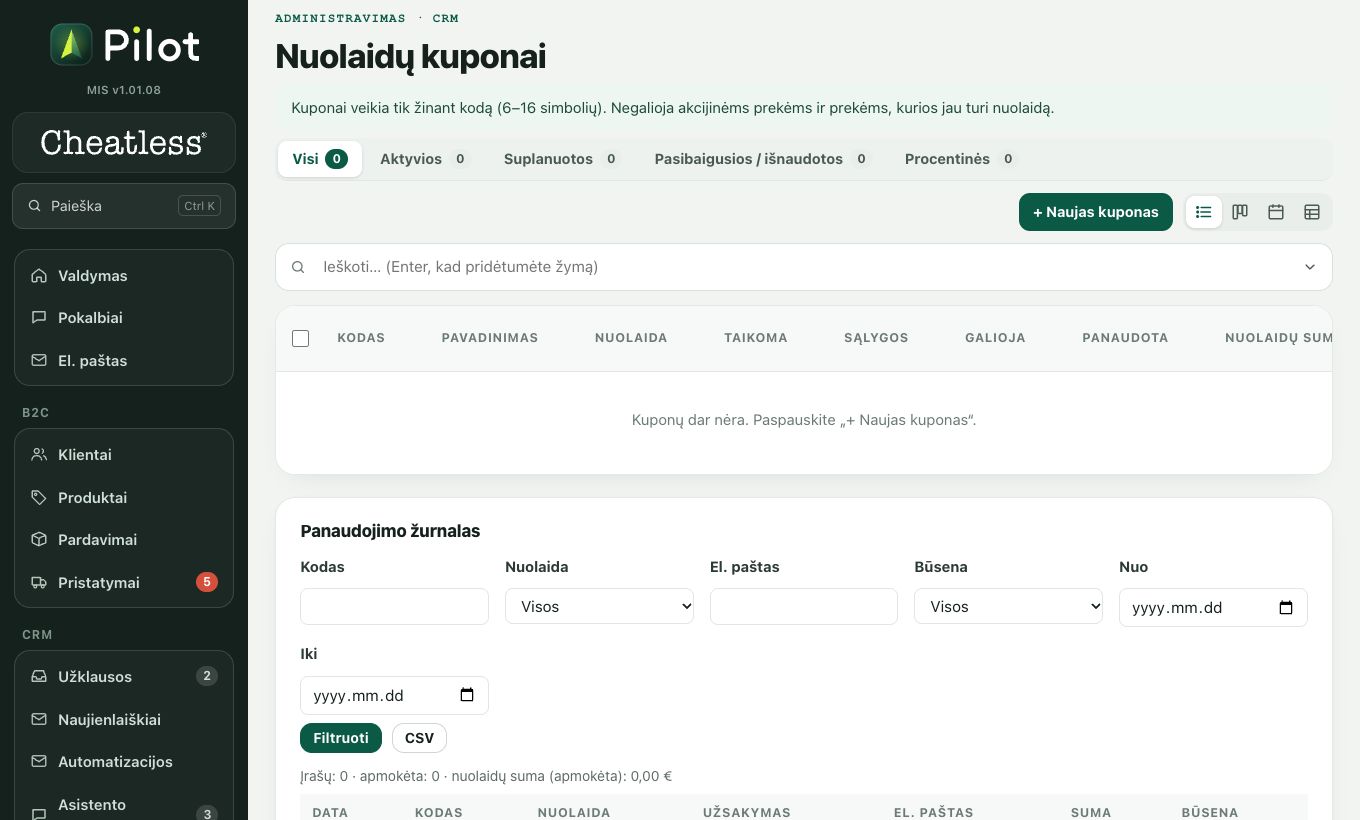Click the Kodas filter input field
This screenshot has height=820, width=1360.
(x=394, y=607)
